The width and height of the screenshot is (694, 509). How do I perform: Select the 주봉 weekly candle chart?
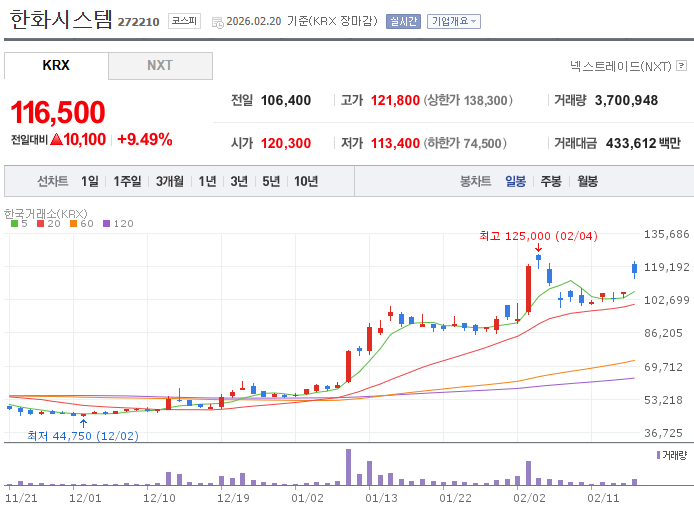pos(551,181)
